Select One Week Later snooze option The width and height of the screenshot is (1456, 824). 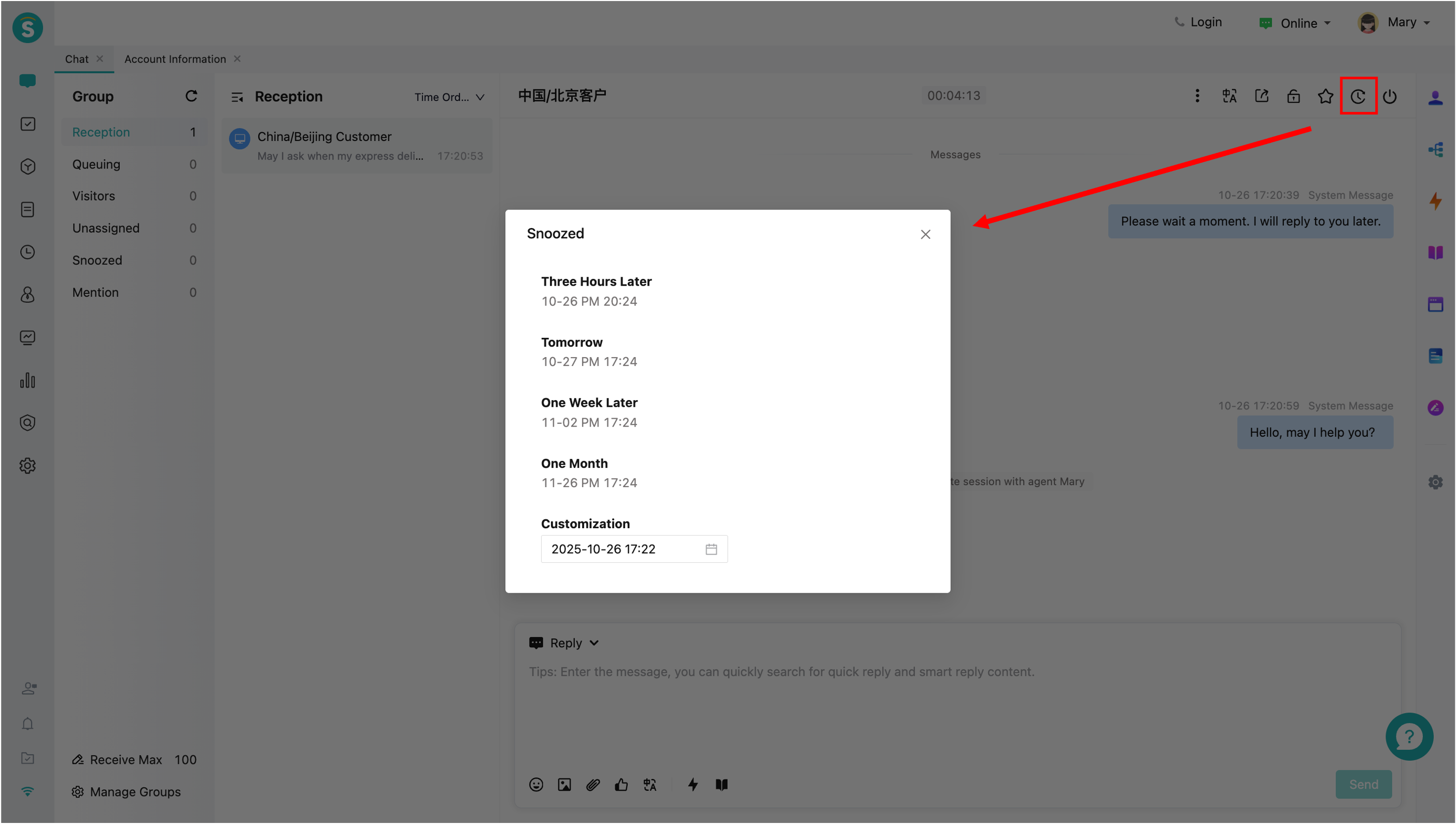point(589,412)
